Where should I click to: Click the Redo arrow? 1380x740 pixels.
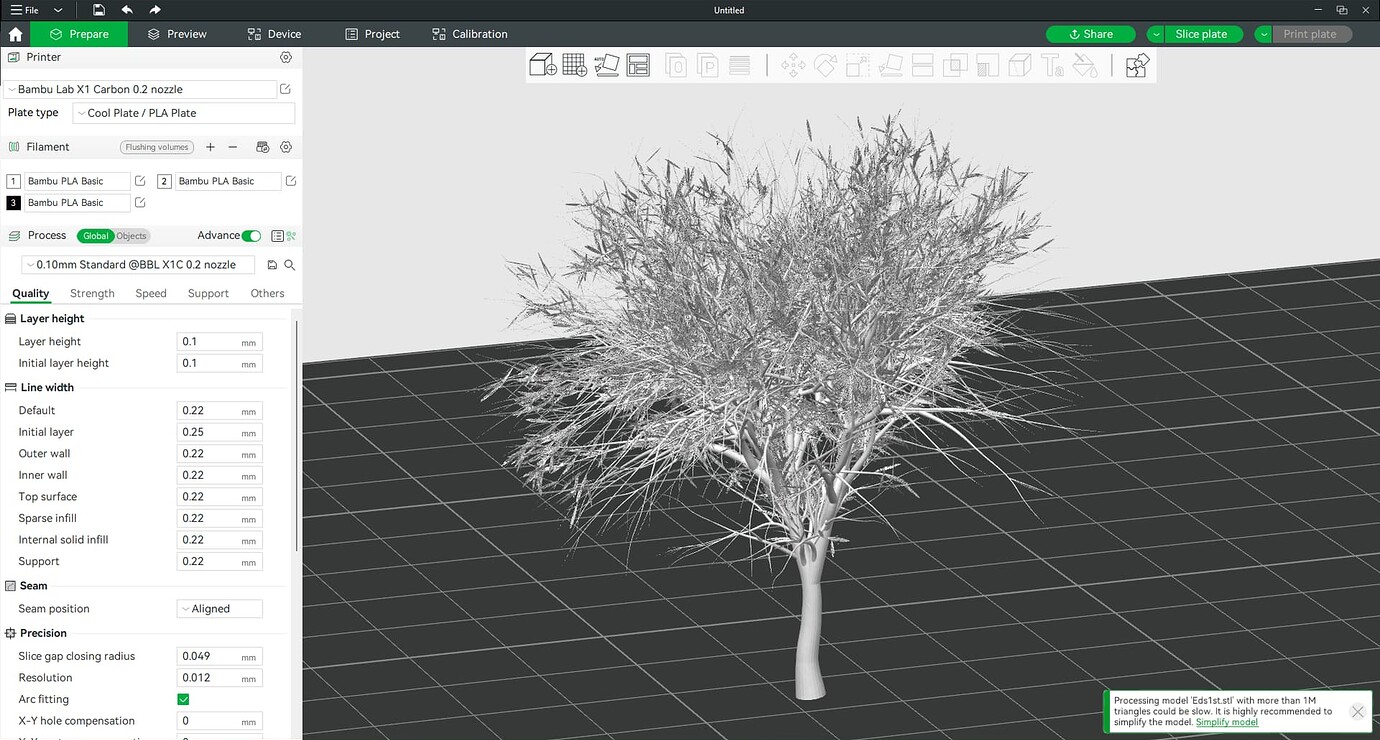(x=155, y=10)
